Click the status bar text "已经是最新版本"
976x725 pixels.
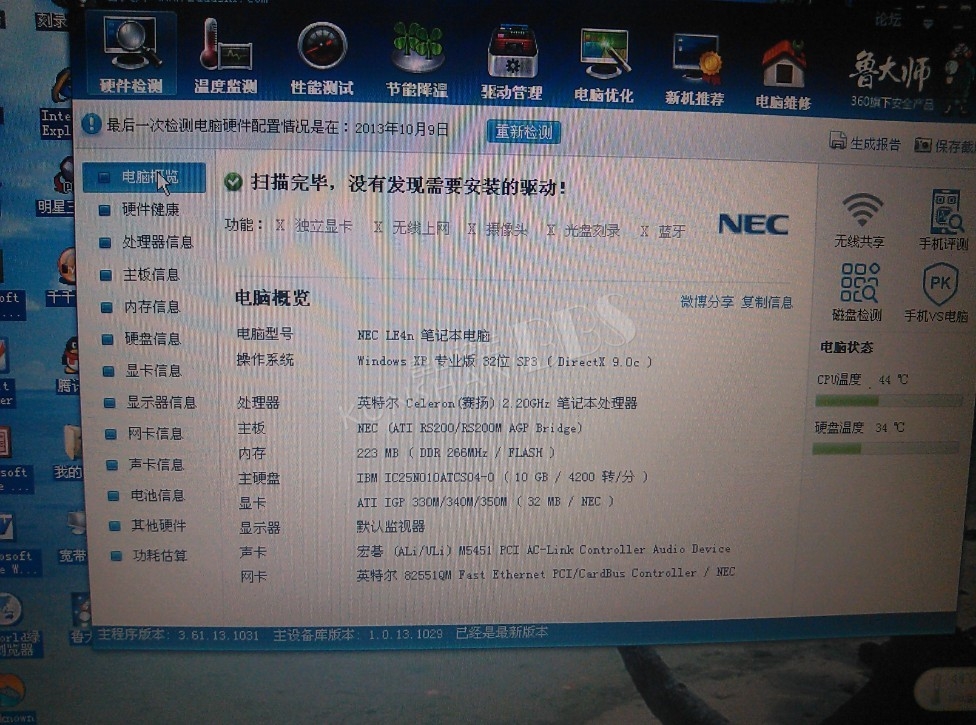pos(502,632)
